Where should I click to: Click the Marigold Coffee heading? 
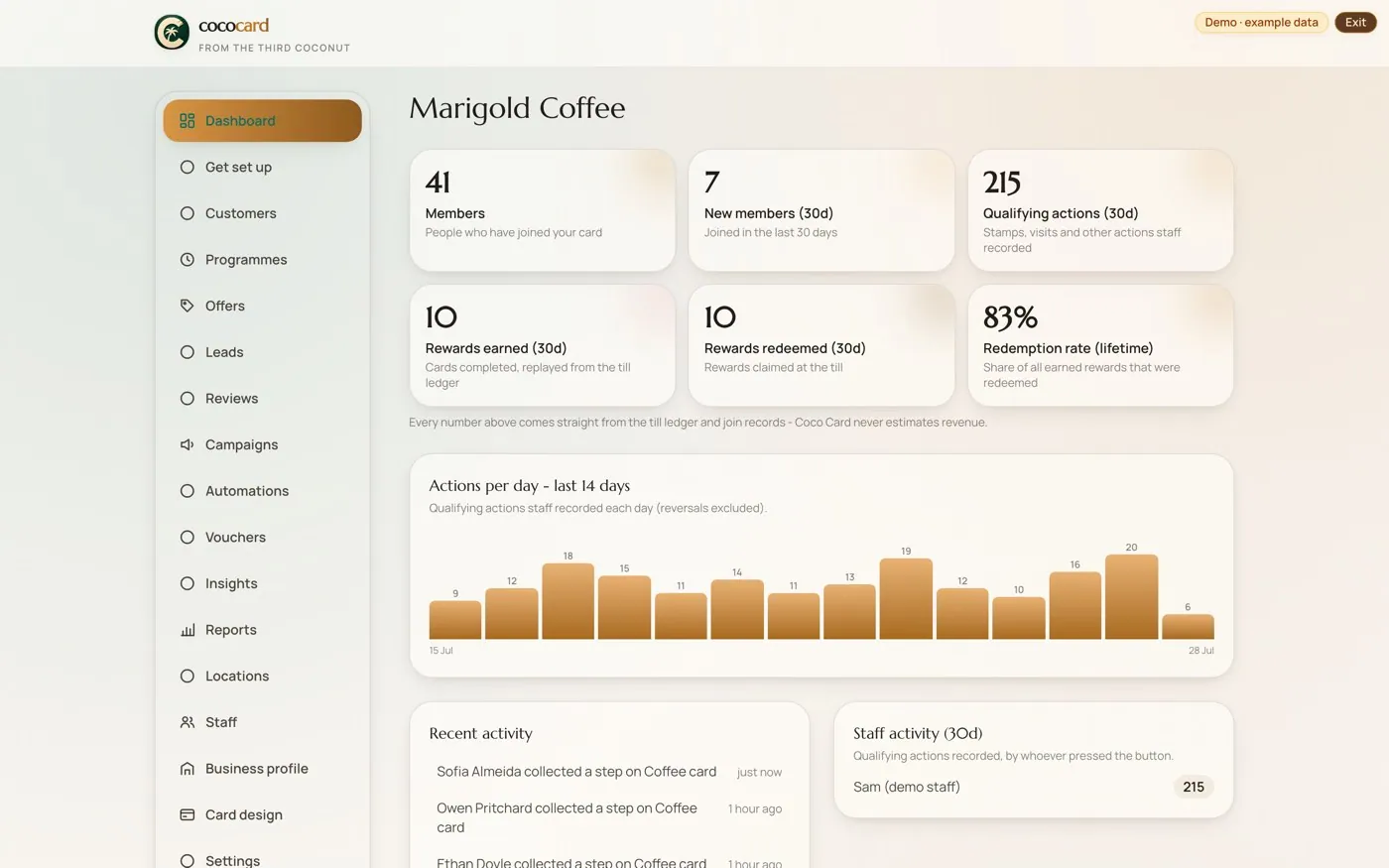517,107
